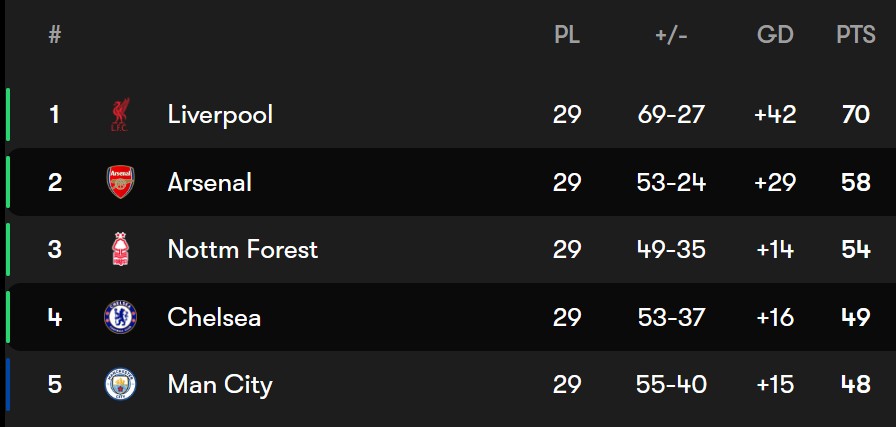This screenshot has height=427, width=896.
Task: Click the +/- goals column header
Action: point(671,36)
